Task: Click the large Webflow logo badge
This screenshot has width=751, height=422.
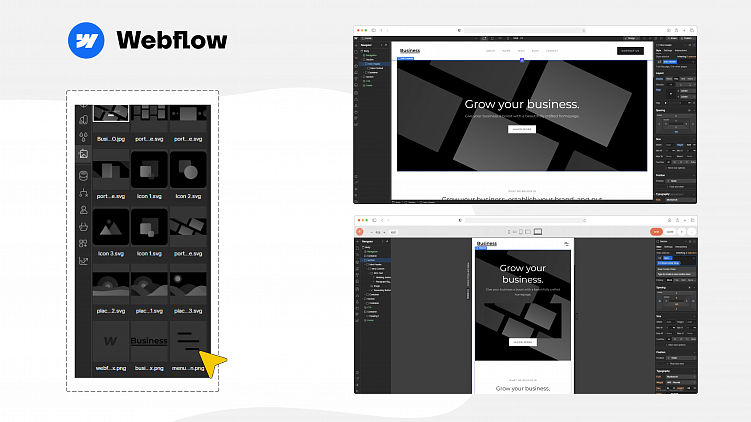Action: 86,40
